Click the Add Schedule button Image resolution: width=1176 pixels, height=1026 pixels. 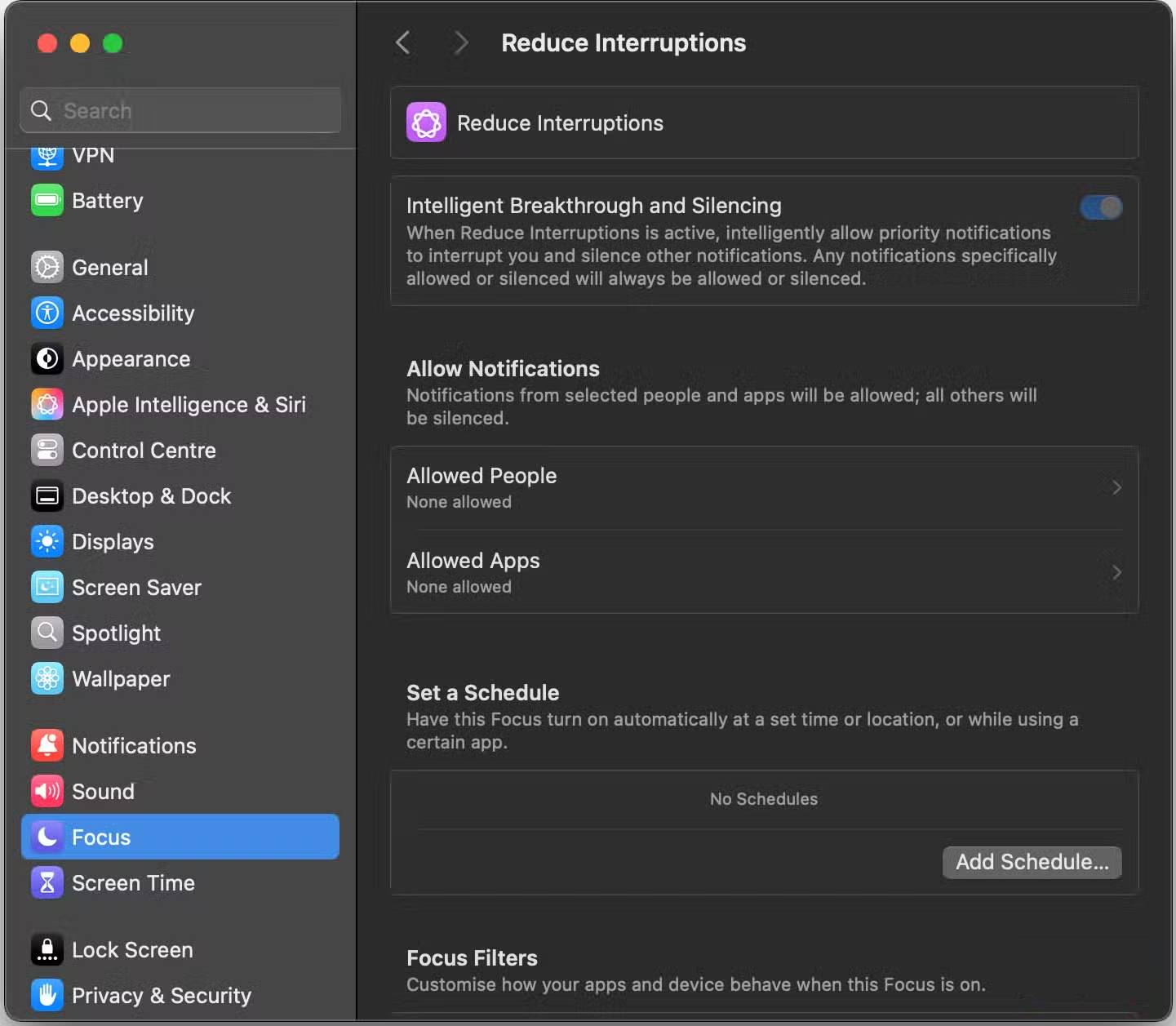1032,862
